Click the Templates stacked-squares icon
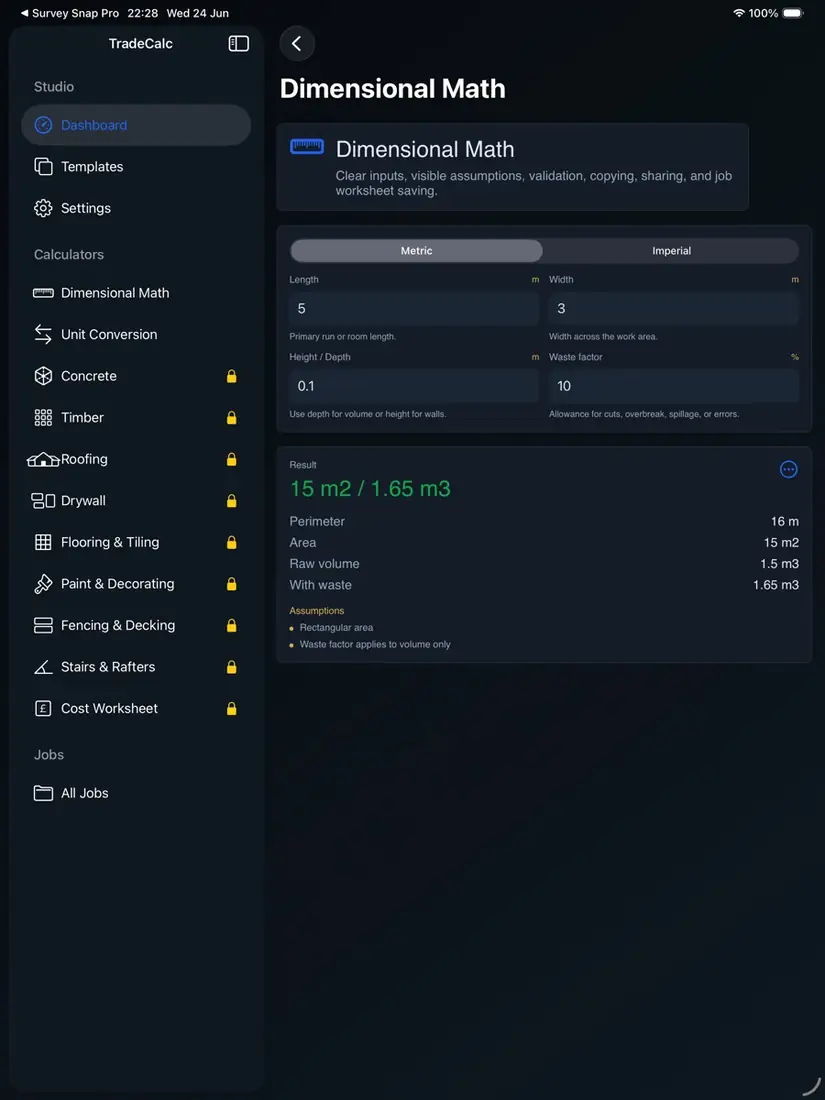This screenshot has height=1100, width=825. coord(43,166)
